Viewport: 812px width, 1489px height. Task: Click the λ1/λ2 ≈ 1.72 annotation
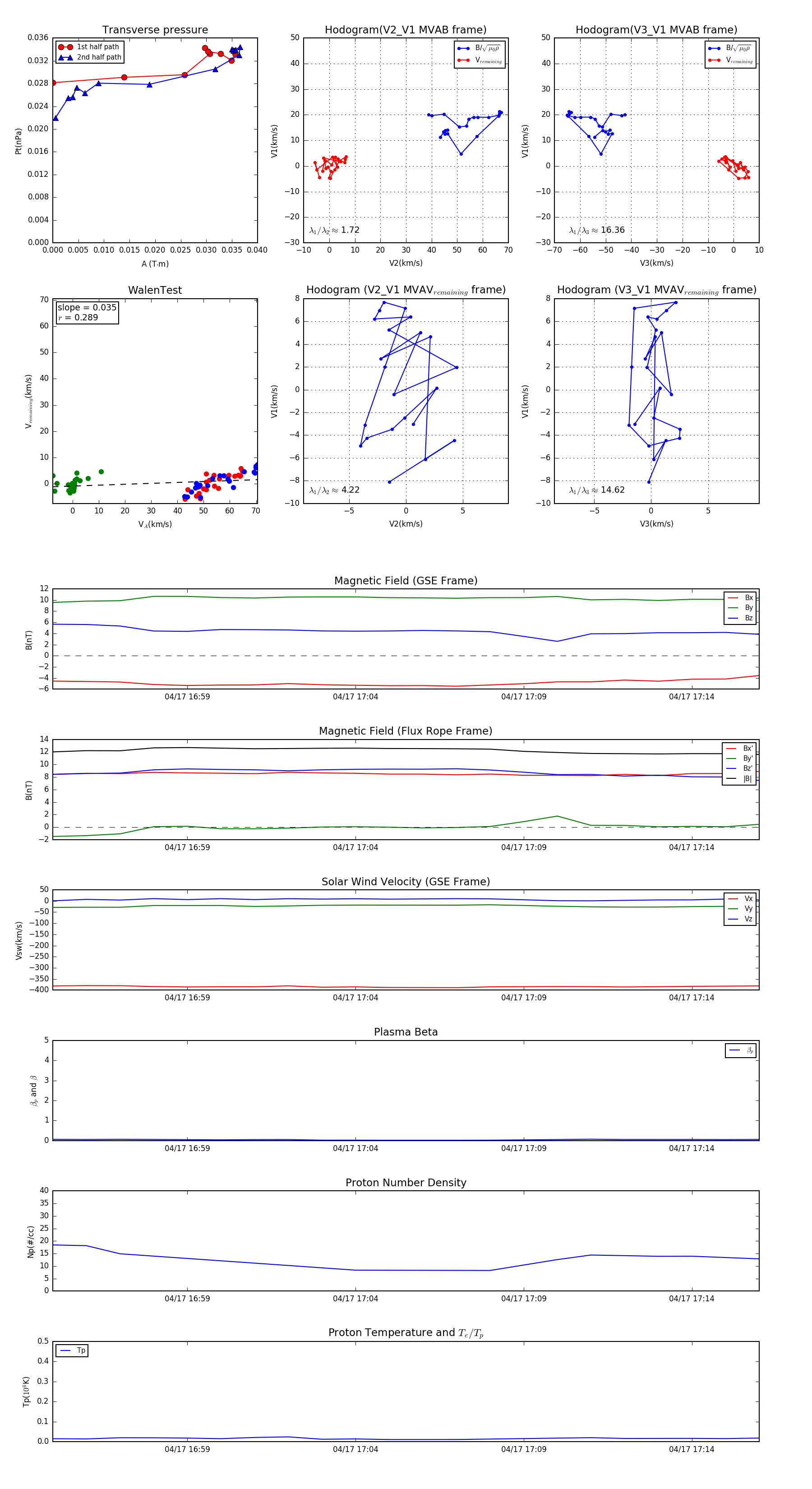click(x=334, y=230)
